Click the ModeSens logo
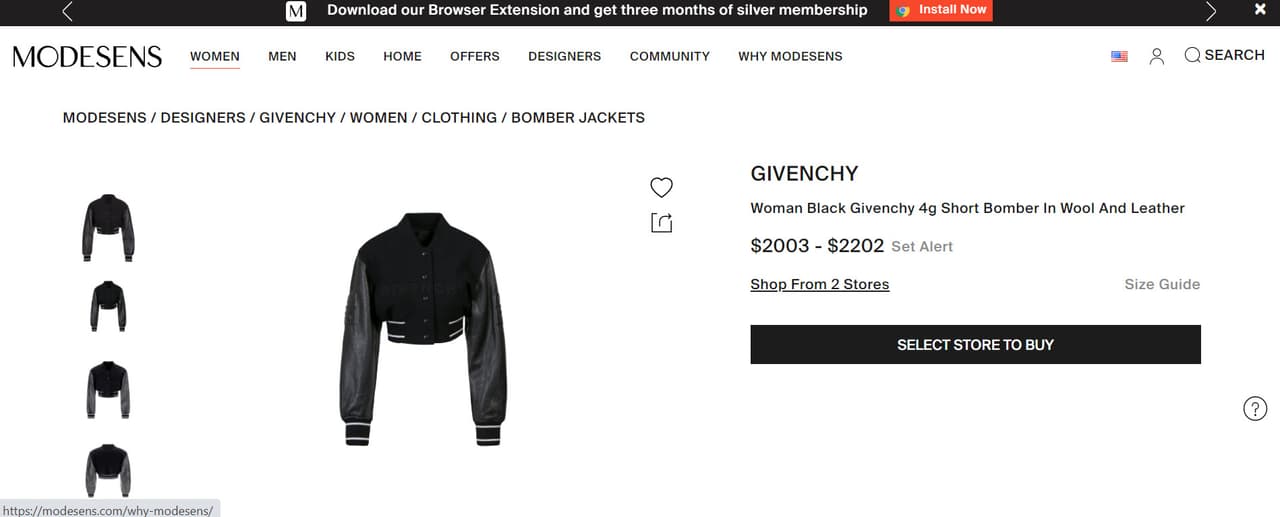Viewport: 1280px width, 517px height. [87, 56]
